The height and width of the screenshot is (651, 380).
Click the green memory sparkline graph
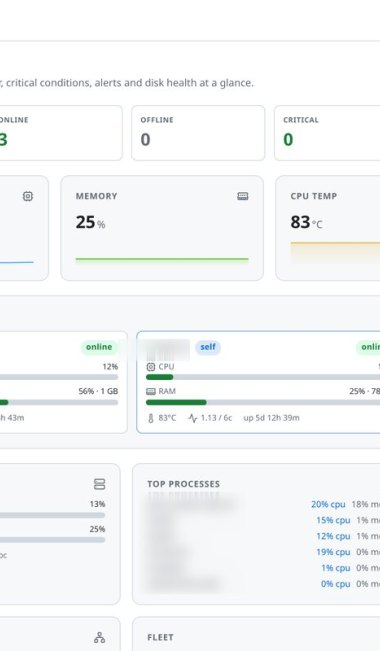[x=162, y=260]
